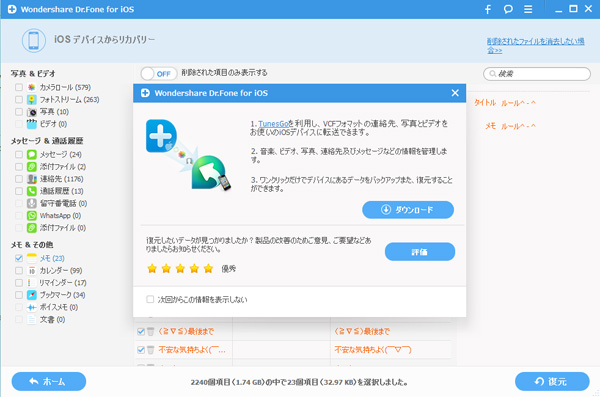Check the メッセージ (24) checkbox
The width and height of the screenshot is (600, 397).
pos(19,154)
